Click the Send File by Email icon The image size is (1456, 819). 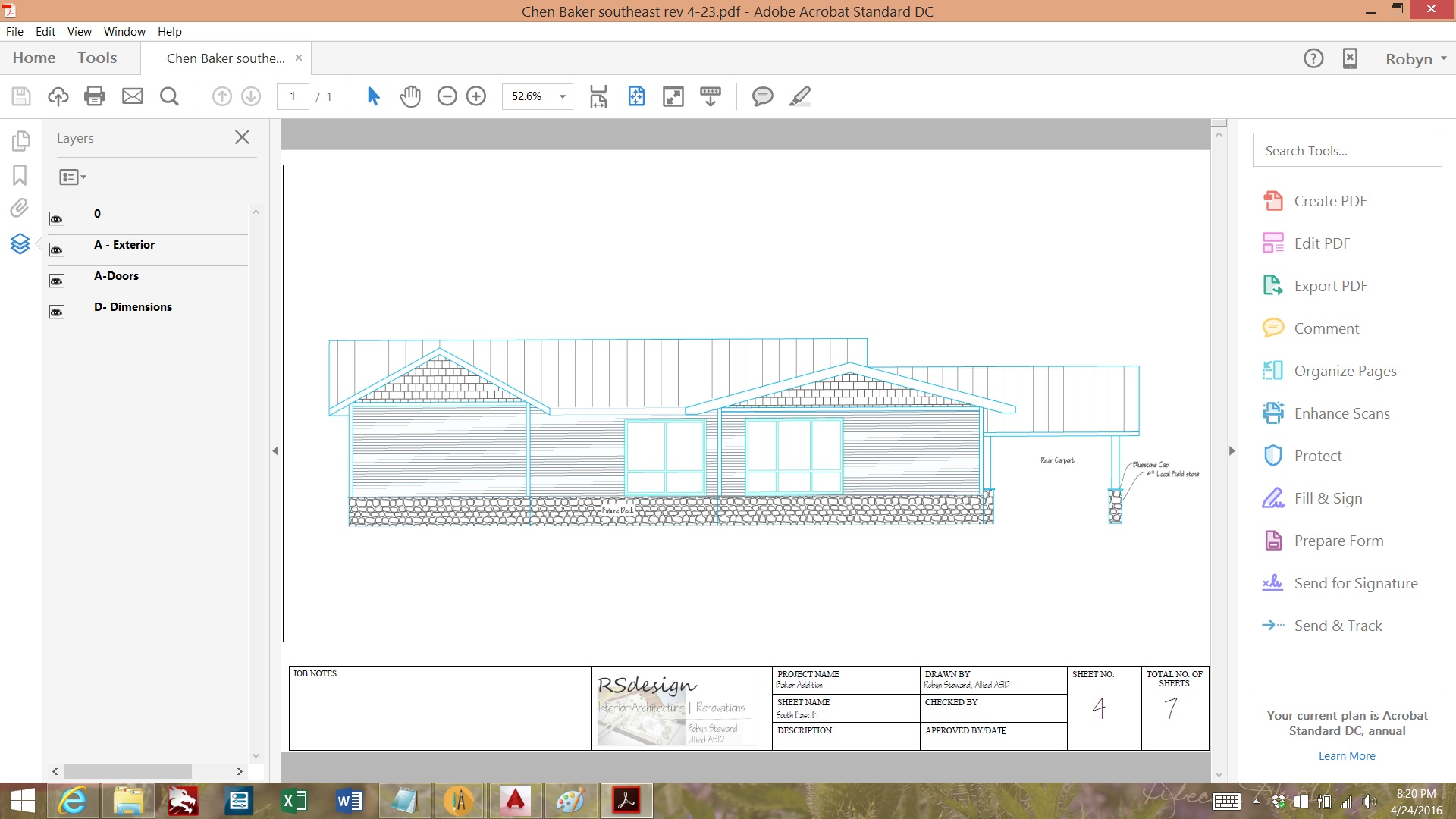(x=133, y=96)
